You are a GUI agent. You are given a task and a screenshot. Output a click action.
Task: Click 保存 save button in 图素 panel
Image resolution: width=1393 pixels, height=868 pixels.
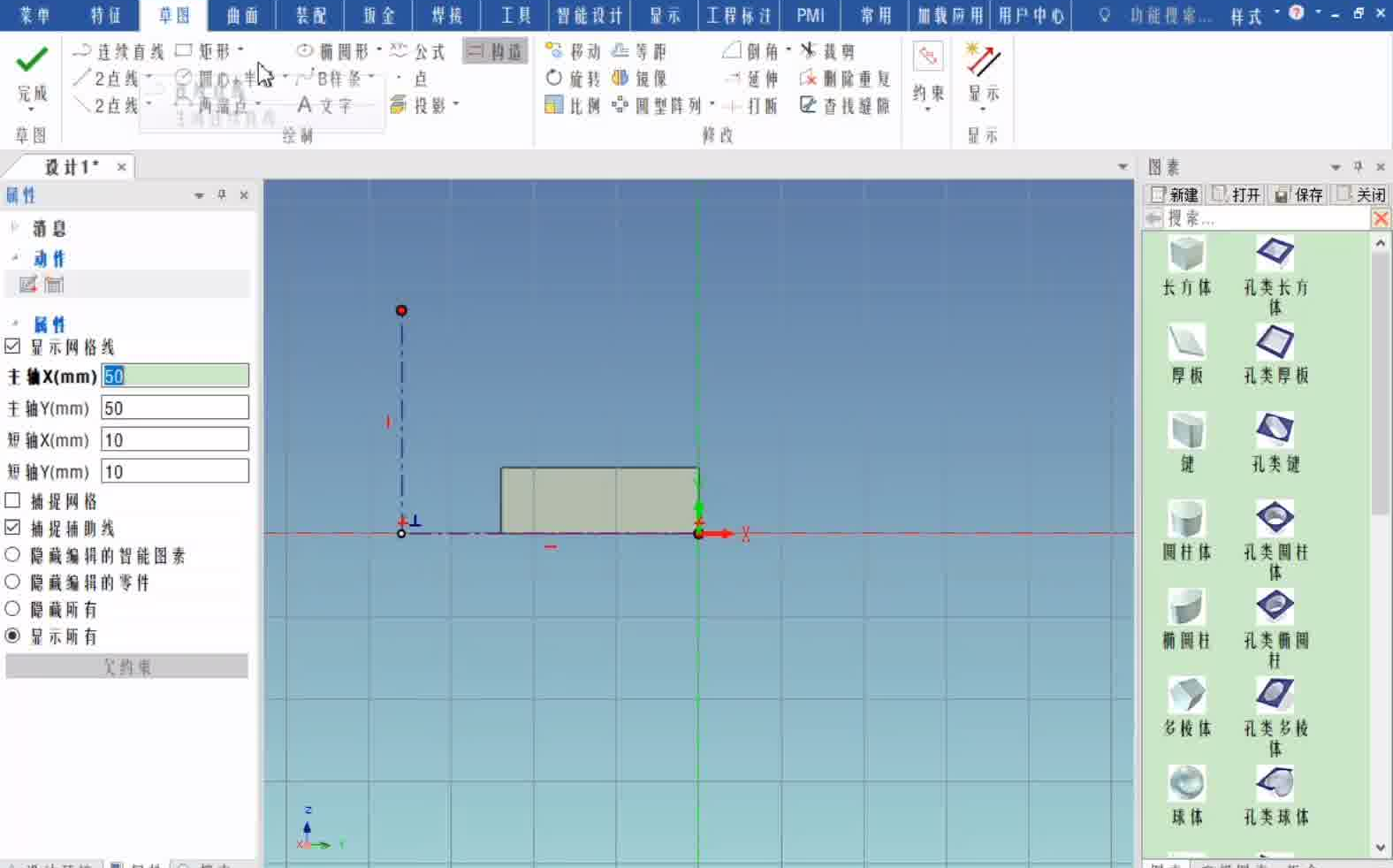point(1299,194)
